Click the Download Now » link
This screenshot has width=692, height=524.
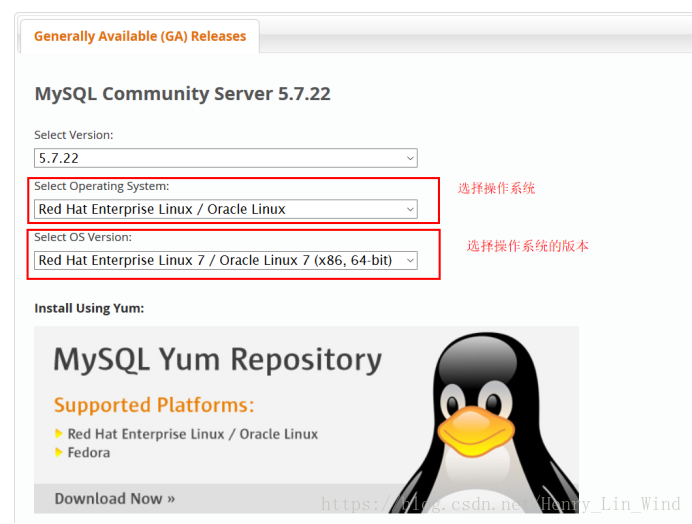tap(115, 499)
